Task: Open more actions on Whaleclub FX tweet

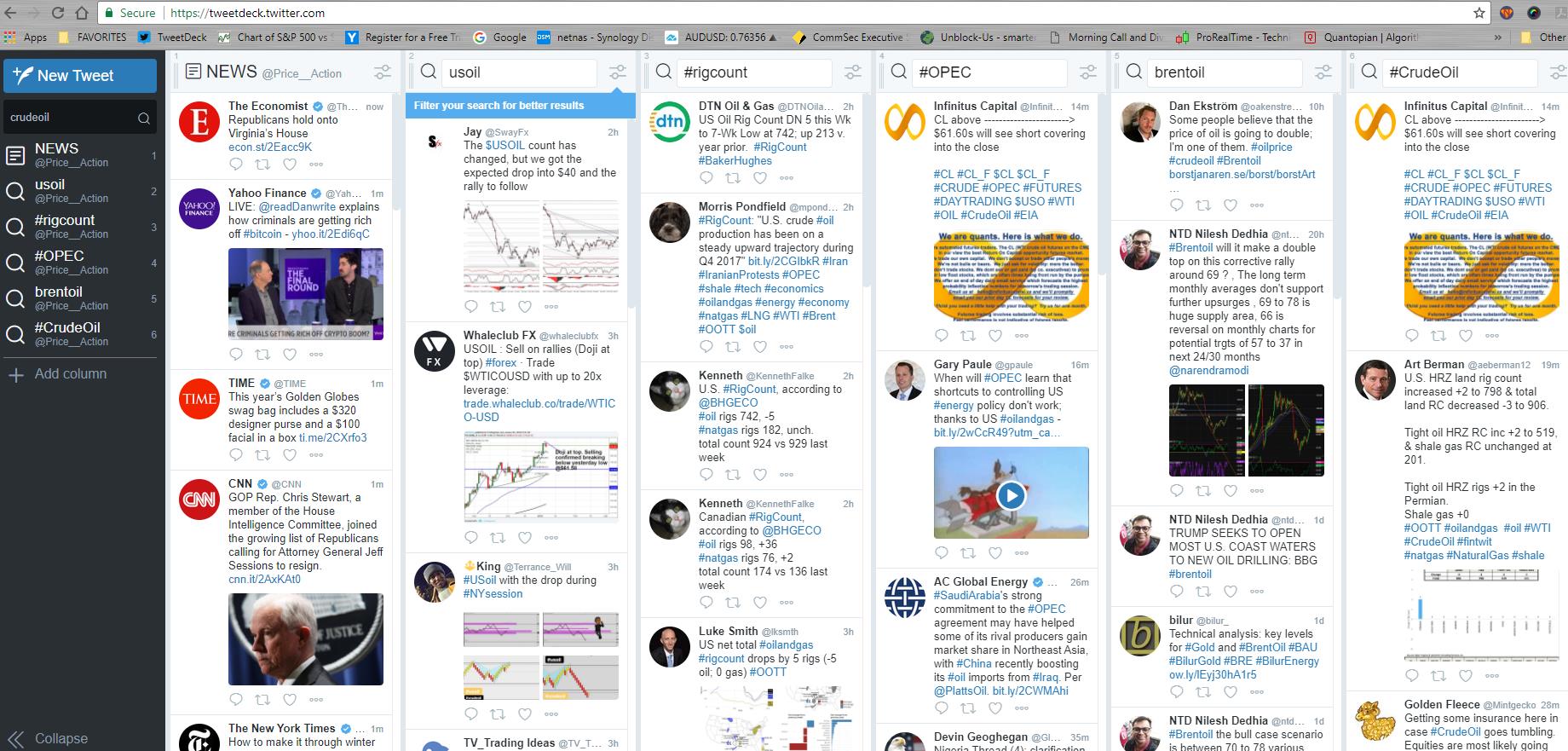Action: point(551,537)
